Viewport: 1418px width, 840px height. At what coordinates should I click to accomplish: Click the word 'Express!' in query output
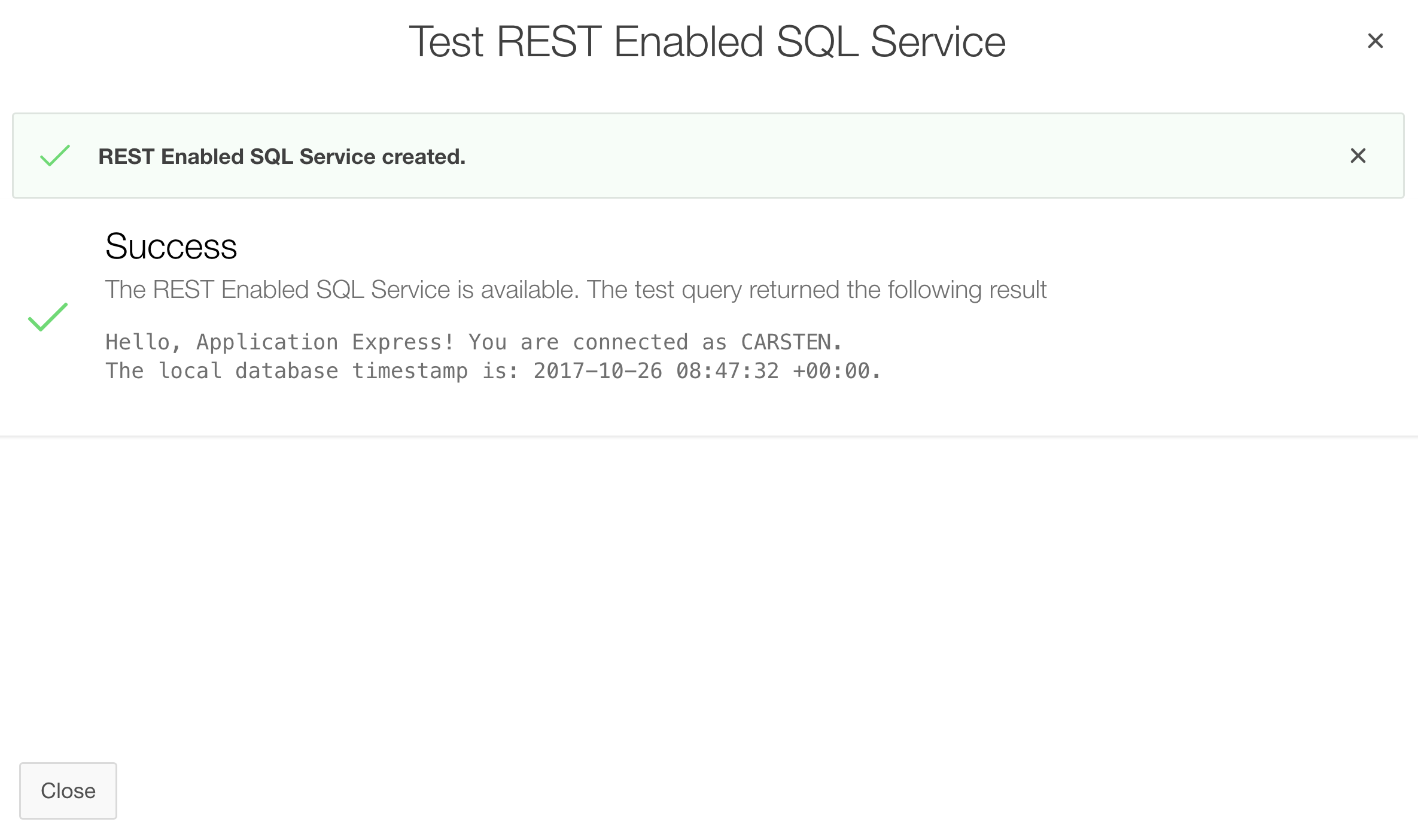[x=403, y=342]
